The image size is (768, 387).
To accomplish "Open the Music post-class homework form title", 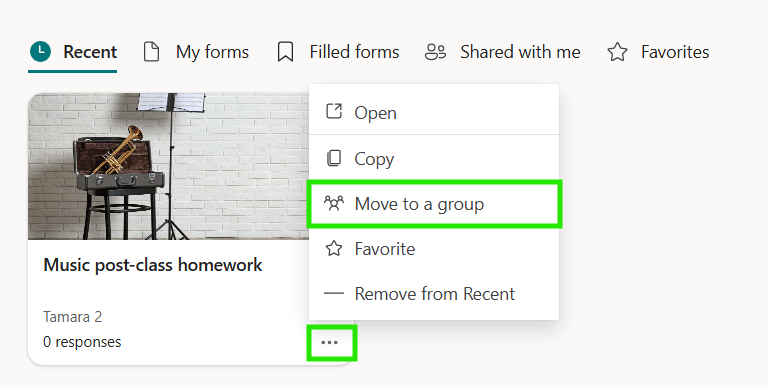I will tap(153, 265).
